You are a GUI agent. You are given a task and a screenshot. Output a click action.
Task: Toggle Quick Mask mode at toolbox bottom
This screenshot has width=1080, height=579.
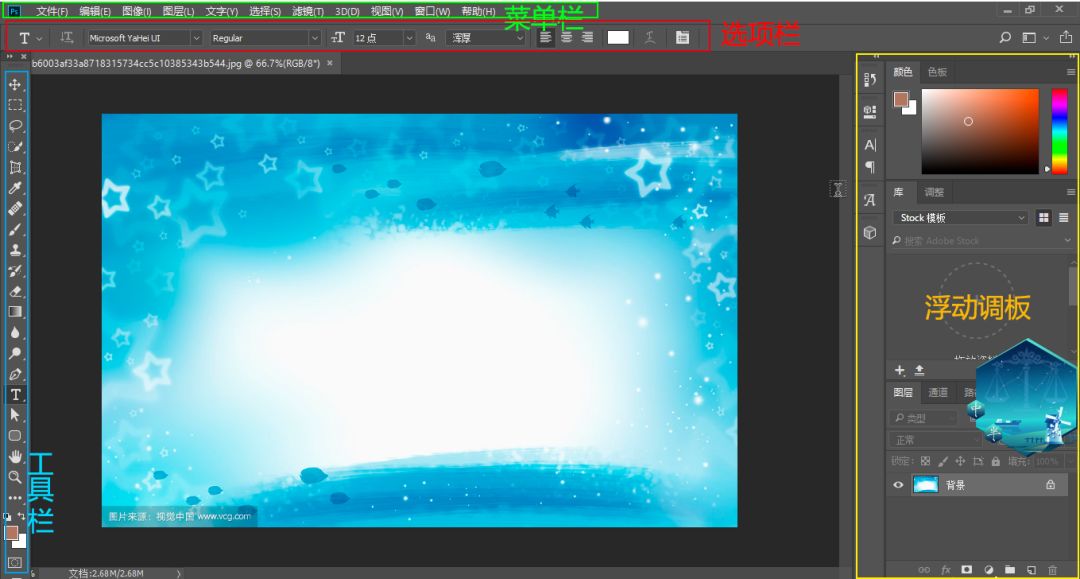(15, 563)
